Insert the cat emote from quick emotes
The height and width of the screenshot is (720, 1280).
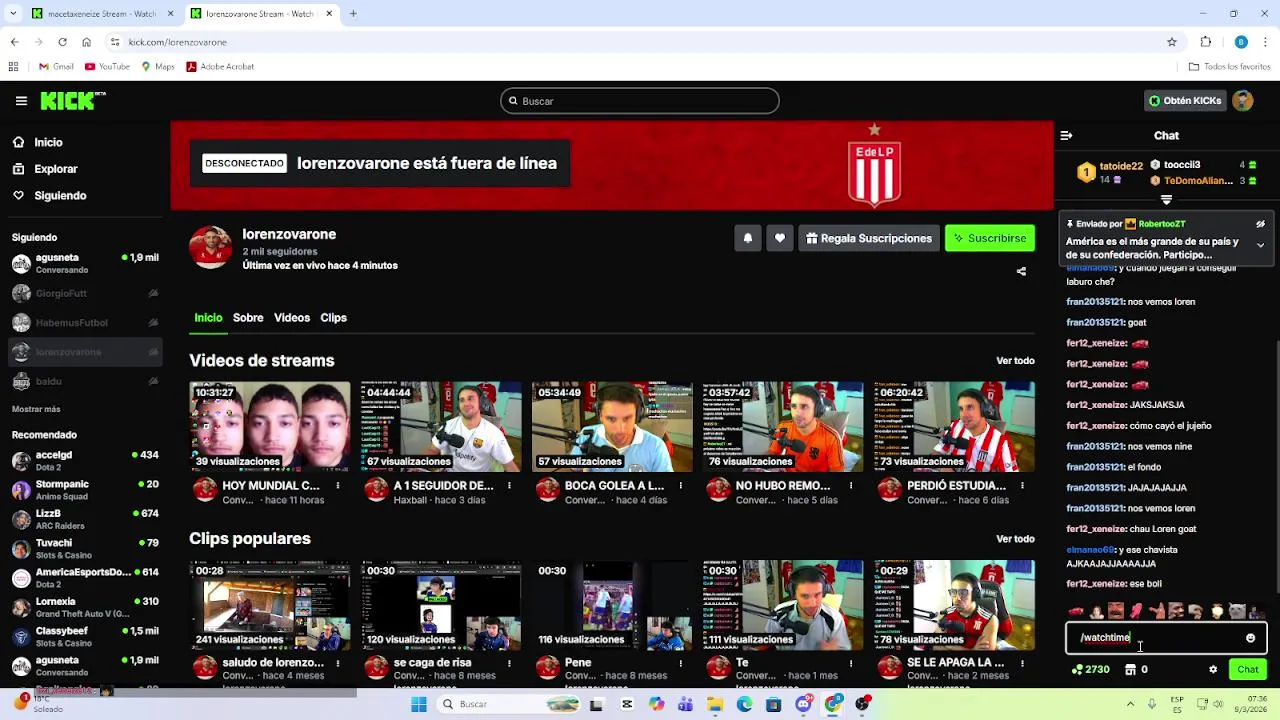click(x=1237, y=612)
